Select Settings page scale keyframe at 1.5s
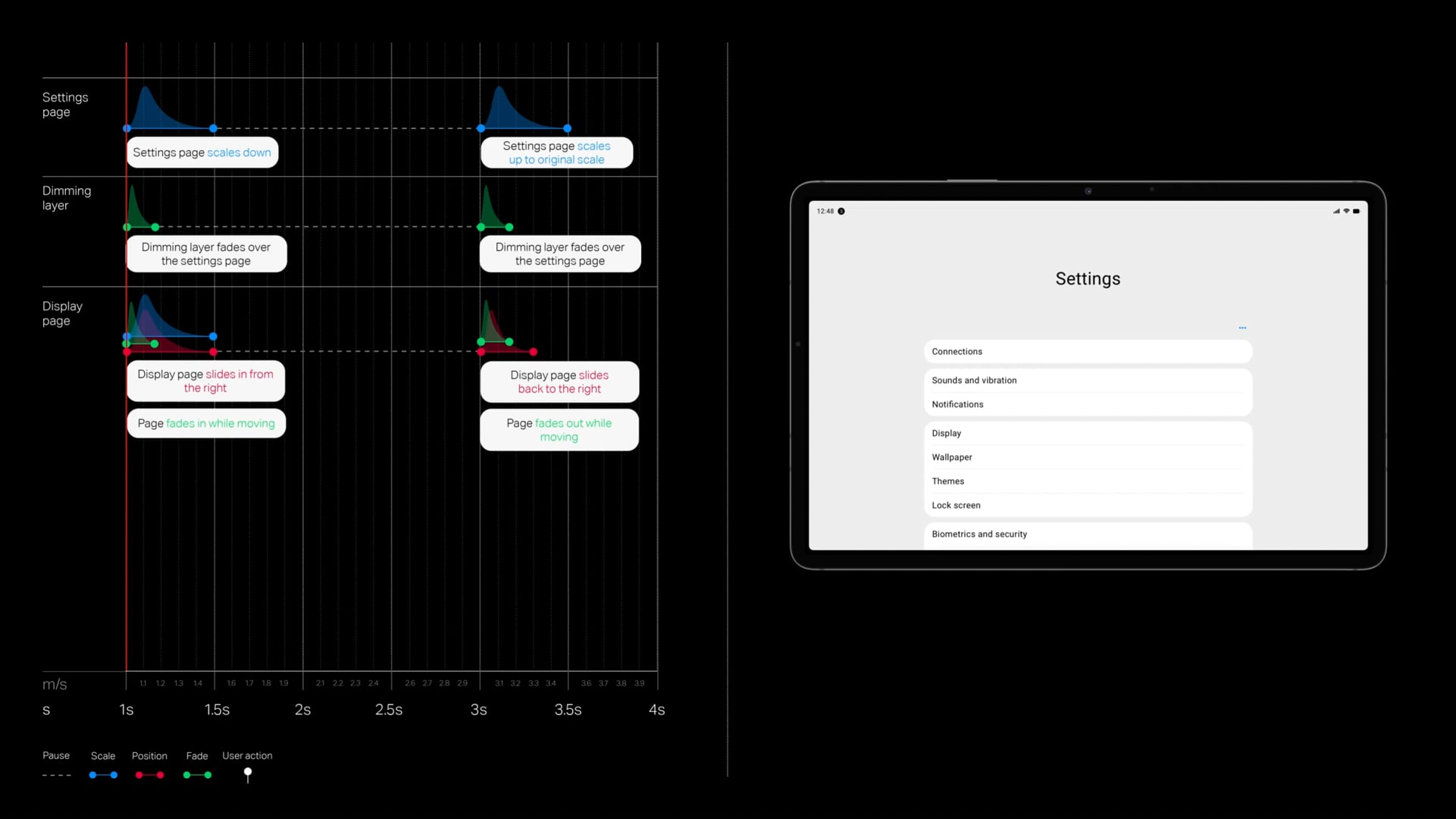The width and height of the screenshot is (1456, 819). click(214, 128)
